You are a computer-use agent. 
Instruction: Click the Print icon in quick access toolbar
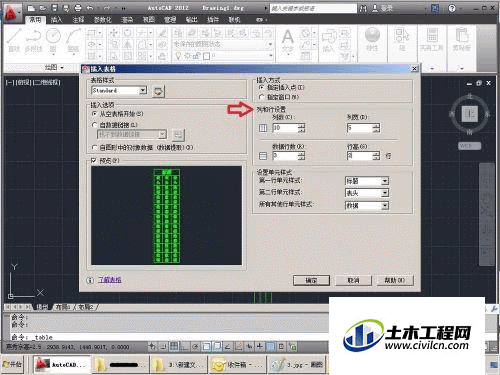pyautogui.click(x=78, y=8)
